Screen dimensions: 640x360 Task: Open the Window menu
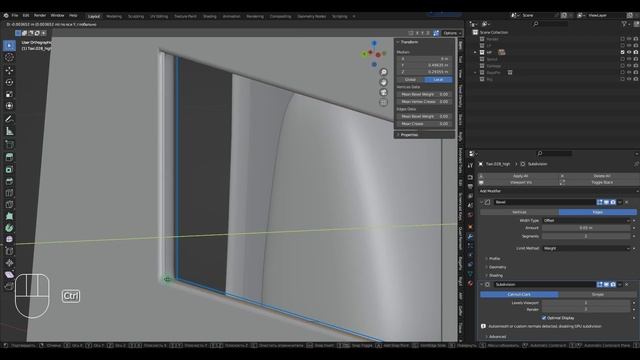(x=57, y=16)
